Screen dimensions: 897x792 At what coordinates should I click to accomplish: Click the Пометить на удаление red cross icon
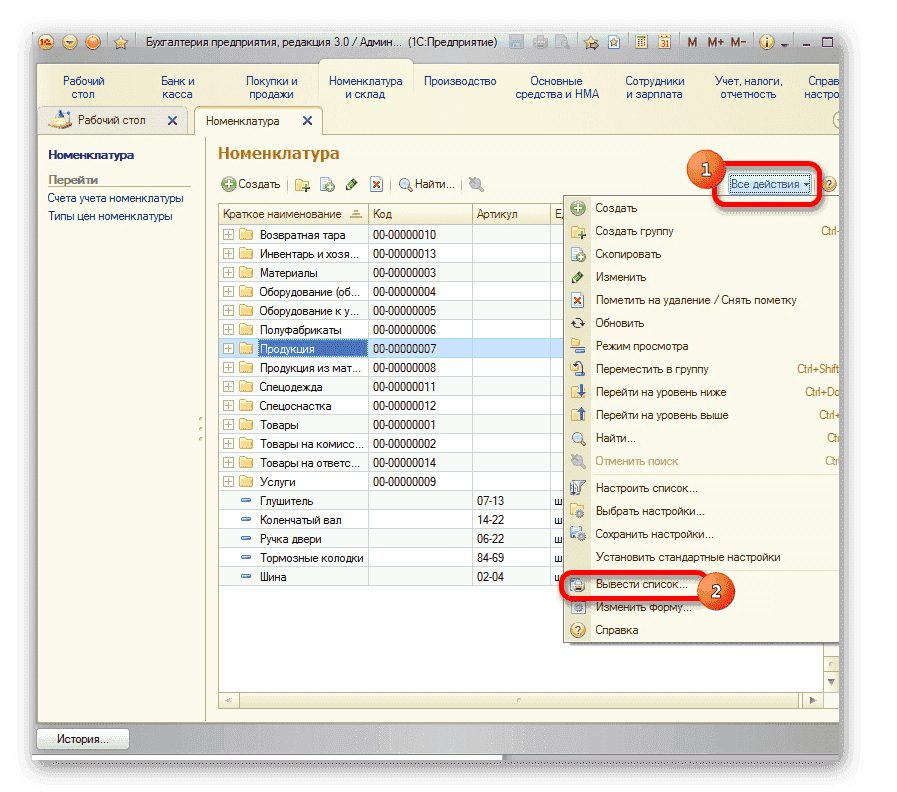coord(375,184)
